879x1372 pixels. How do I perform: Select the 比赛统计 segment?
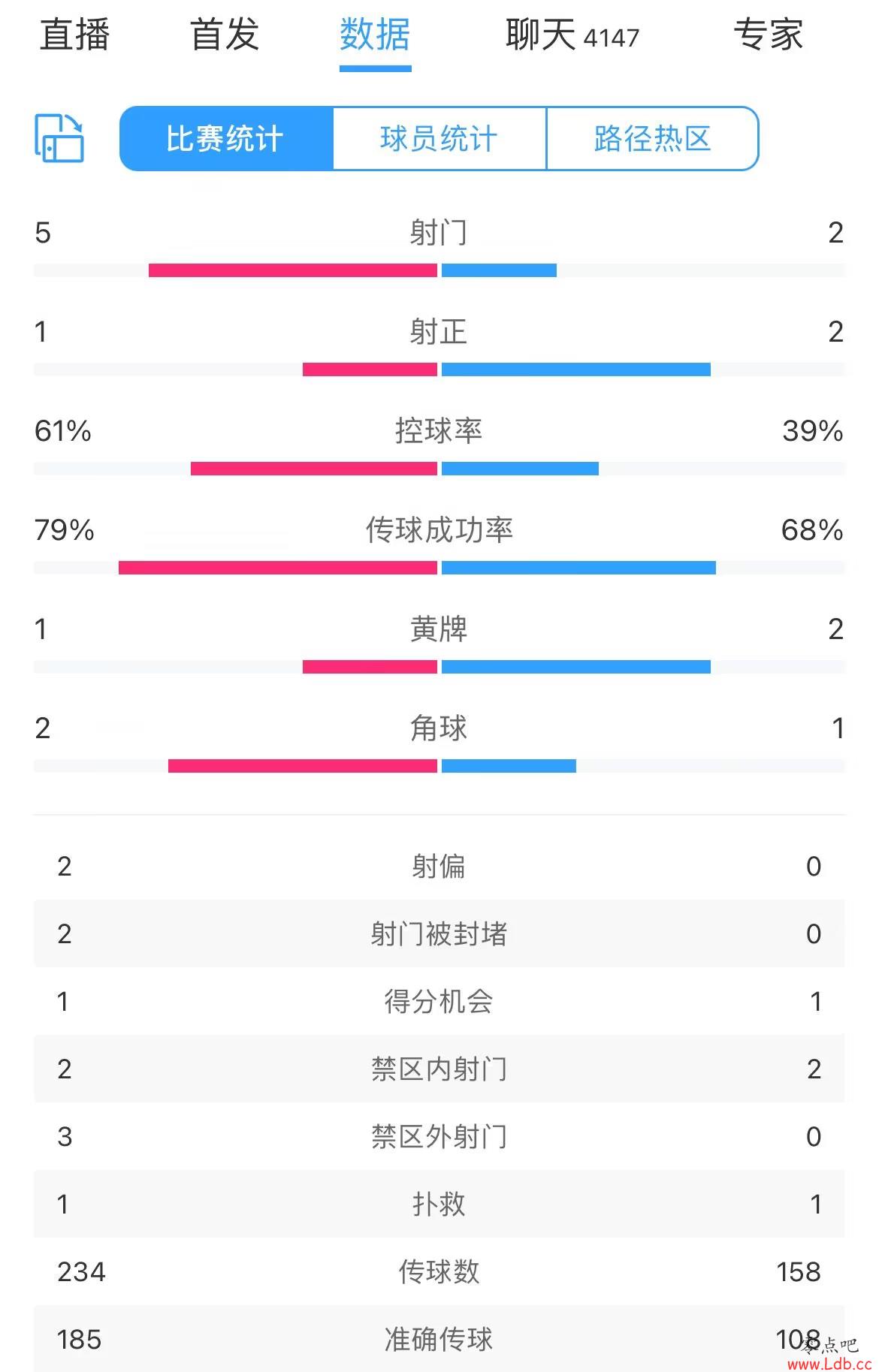pos(225,139)
